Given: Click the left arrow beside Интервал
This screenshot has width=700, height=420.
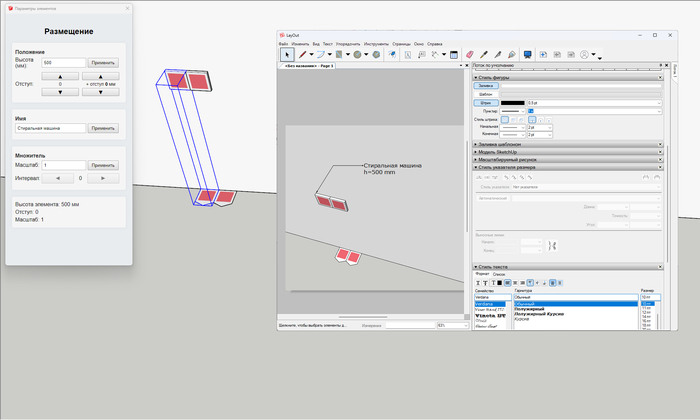Looking at the screenshot, I should (57, 178).
